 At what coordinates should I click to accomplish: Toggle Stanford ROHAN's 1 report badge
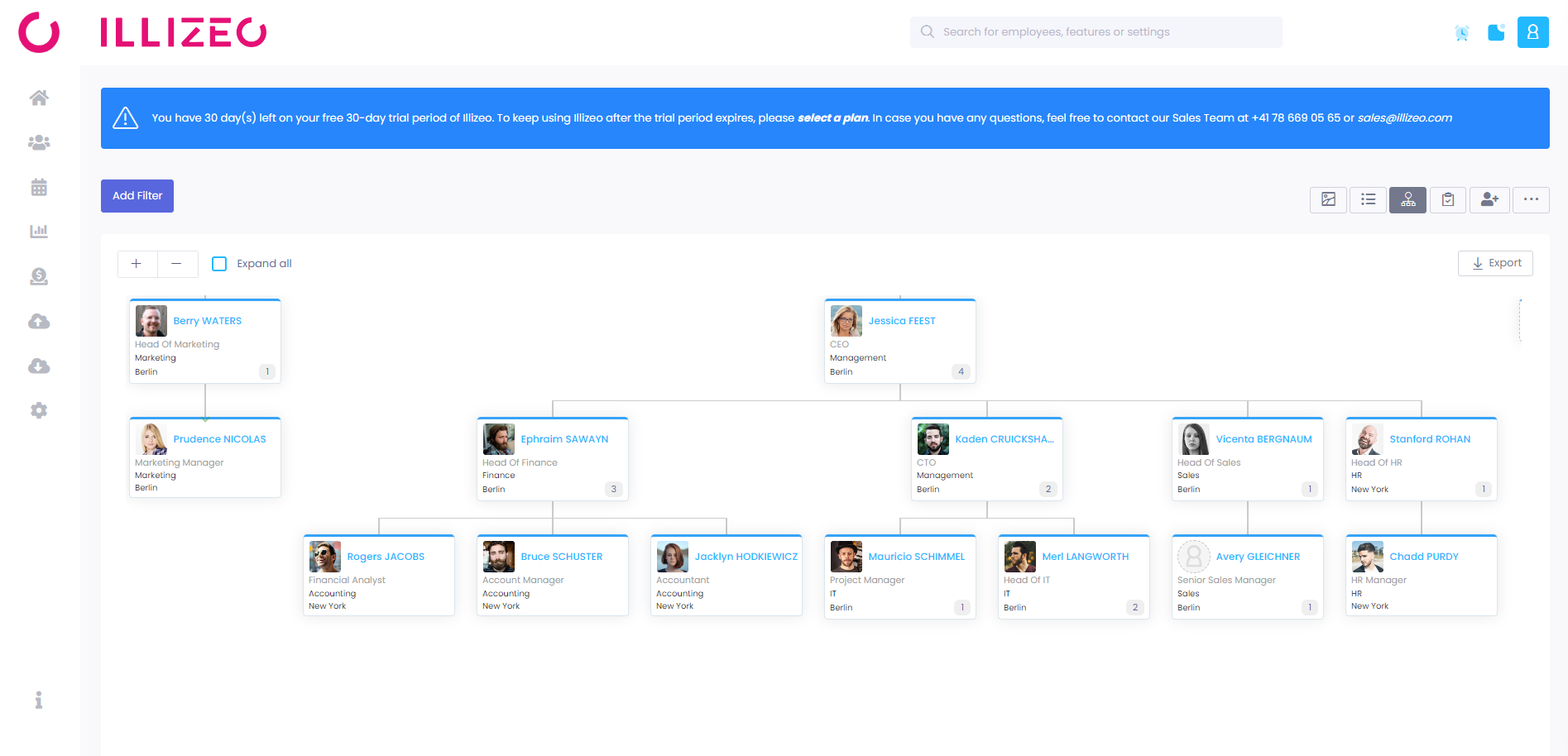[x=1483, y=489]
